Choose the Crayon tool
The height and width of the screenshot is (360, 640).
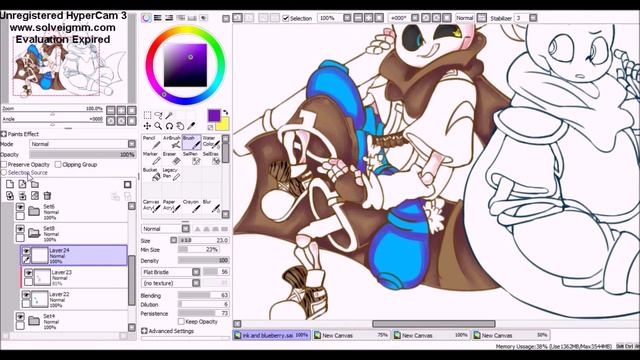click(191, 206)
